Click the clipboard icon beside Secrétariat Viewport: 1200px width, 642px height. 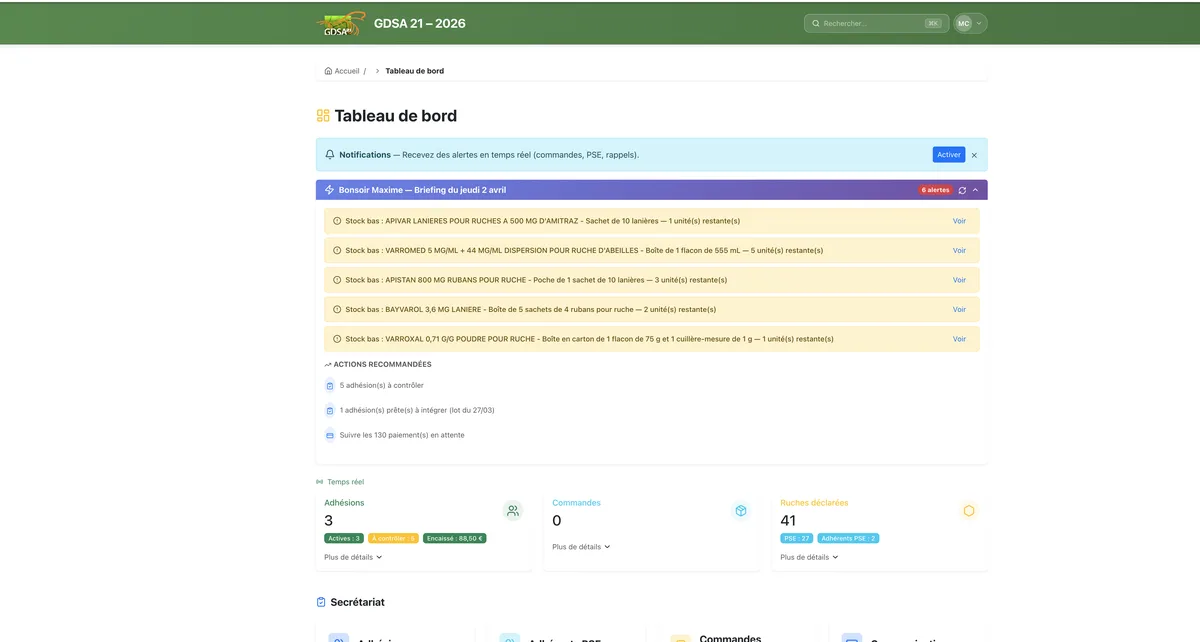tap(320, 601)
